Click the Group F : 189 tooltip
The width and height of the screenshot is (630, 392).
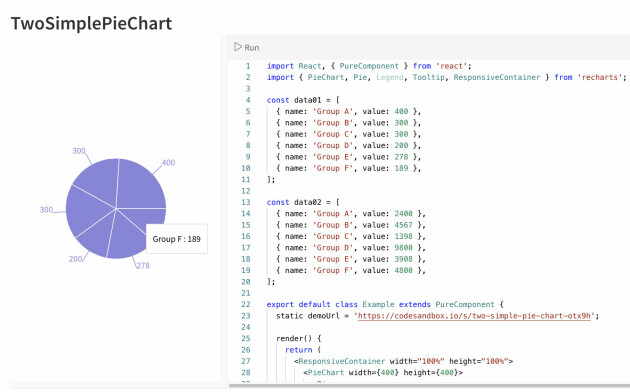pyautogui.click(x=177, y=239)
